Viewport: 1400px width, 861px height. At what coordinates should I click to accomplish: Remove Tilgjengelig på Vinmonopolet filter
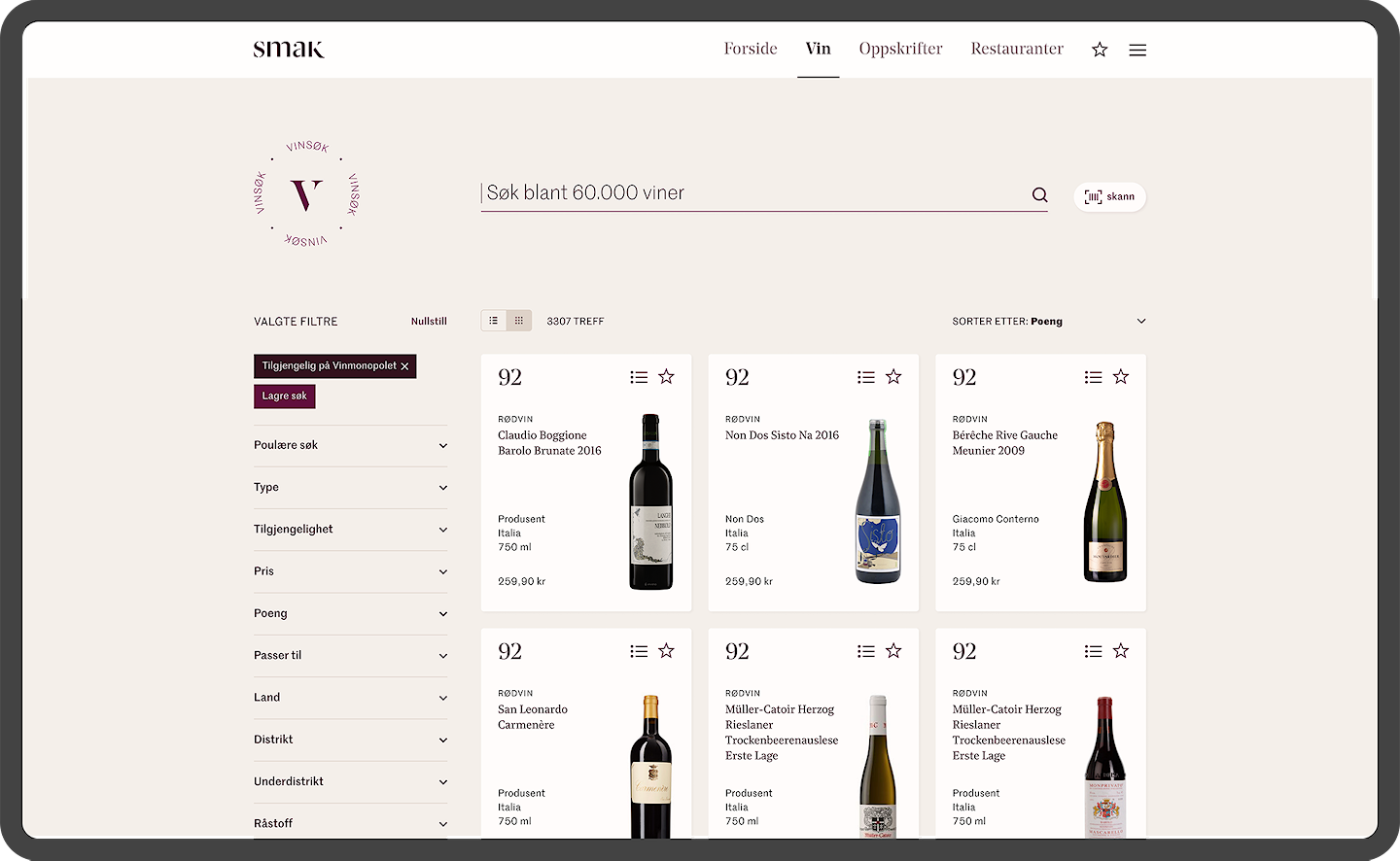(x=404, y=366)
